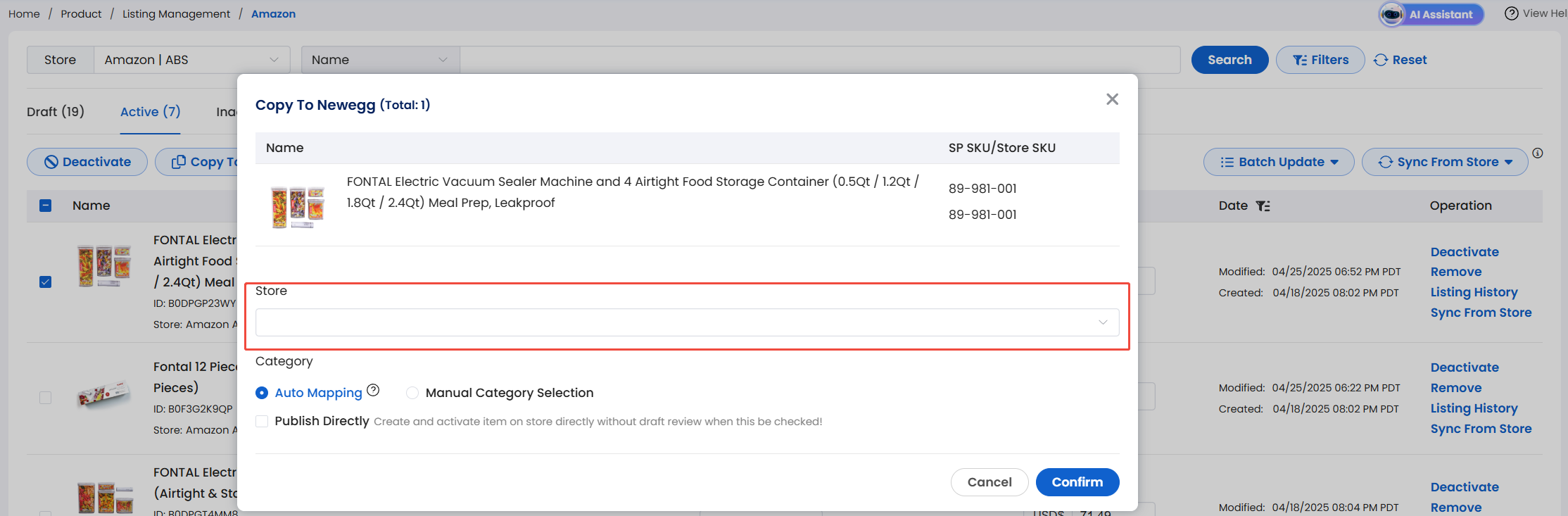Click the View Help question mark icon
1568x516 pixels.
point(1511,13)
